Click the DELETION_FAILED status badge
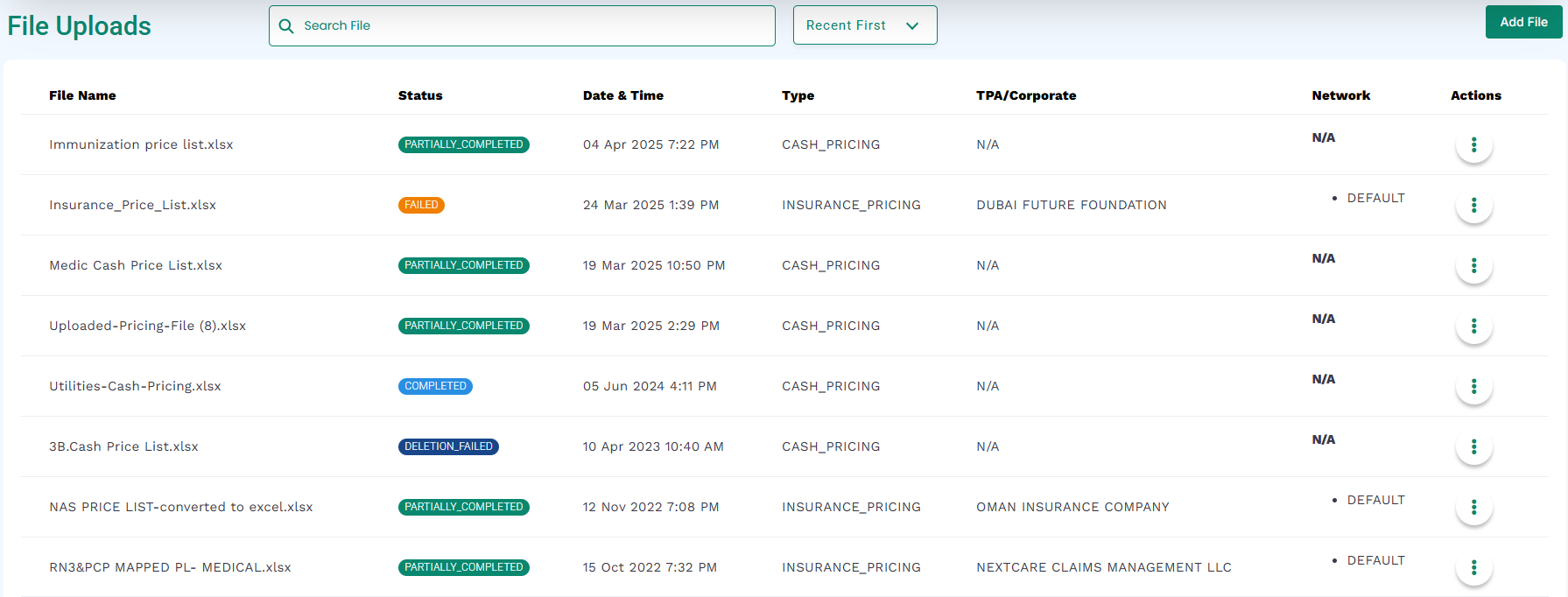This screenshot has width=1568, height=597. [448, 446]
